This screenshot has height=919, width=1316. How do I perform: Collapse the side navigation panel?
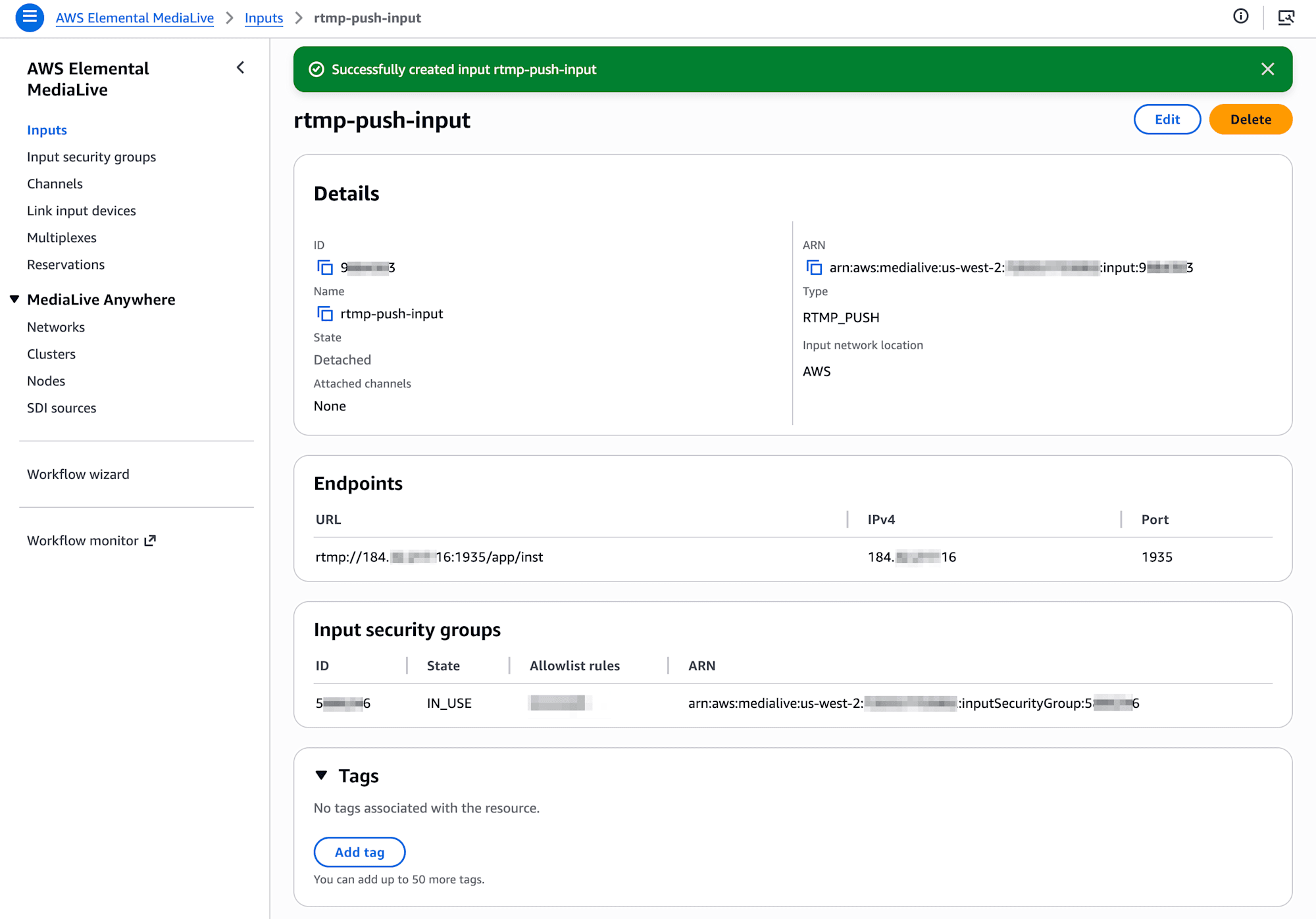(x=241, y=68)
